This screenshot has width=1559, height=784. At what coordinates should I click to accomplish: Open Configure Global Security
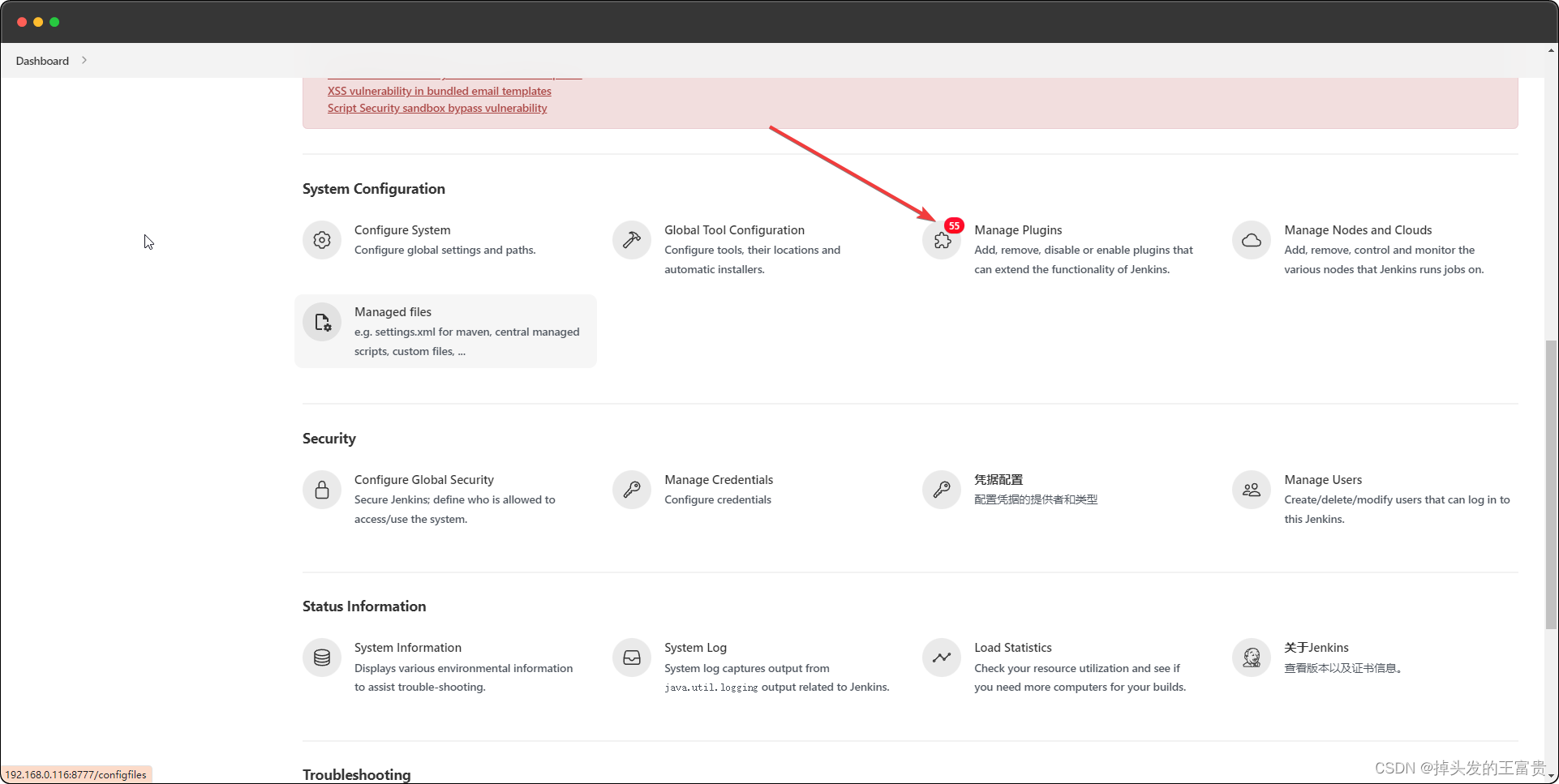(x=423, y=480)
